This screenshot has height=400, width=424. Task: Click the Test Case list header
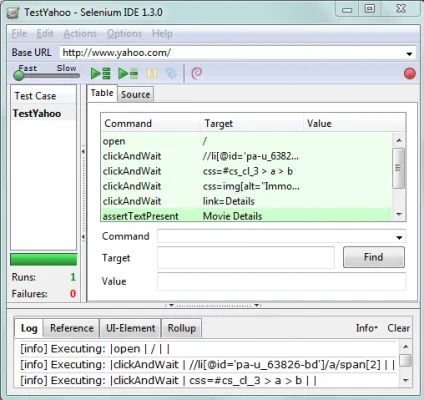(44, 96)
